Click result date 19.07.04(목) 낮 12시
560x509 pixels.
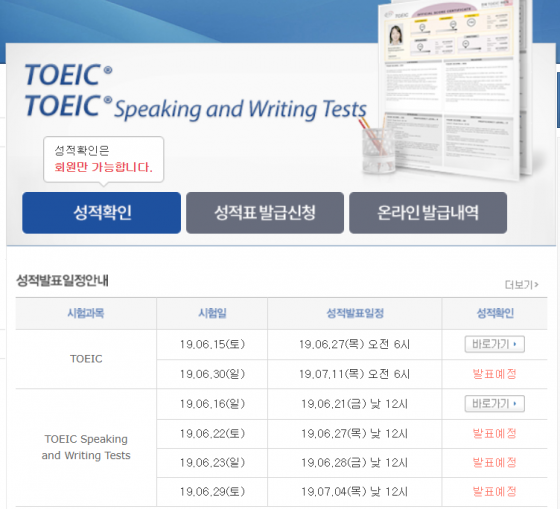click(x=354, y=492)
